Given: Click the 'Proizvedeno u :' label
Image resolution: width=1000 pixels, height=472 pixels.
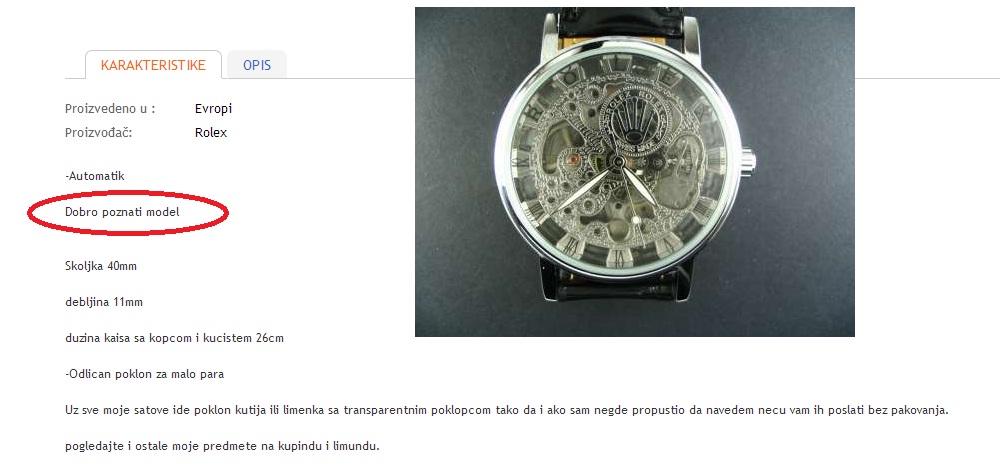Looking at the screenshot, I should pyautogui.click(x=110, y=108).
